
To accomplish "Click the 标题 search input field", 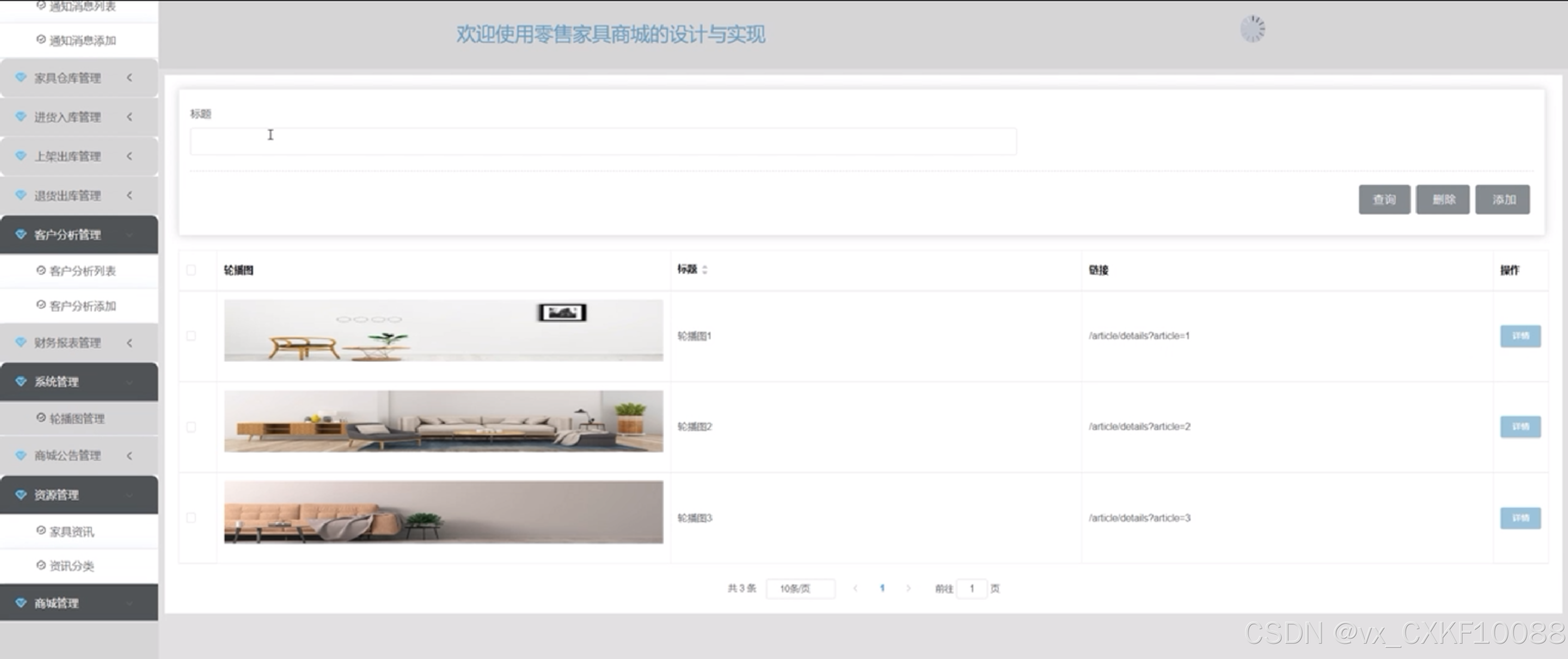I will tap(602, 142).
